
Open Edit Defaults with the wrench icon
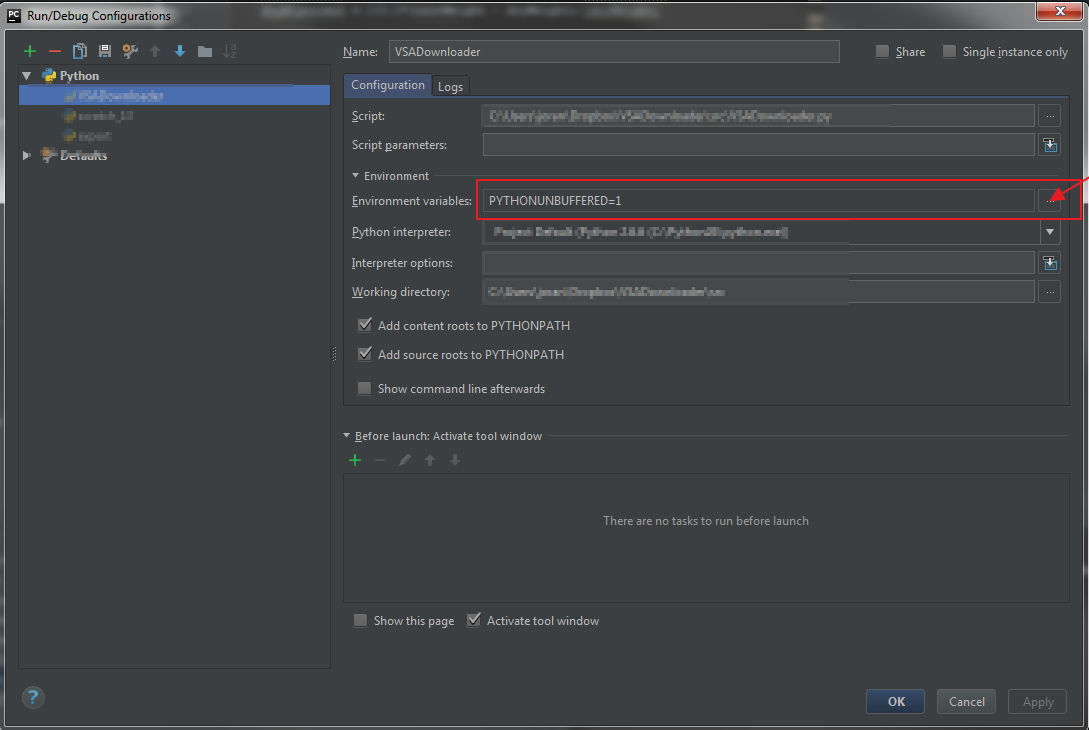point(129,50)
